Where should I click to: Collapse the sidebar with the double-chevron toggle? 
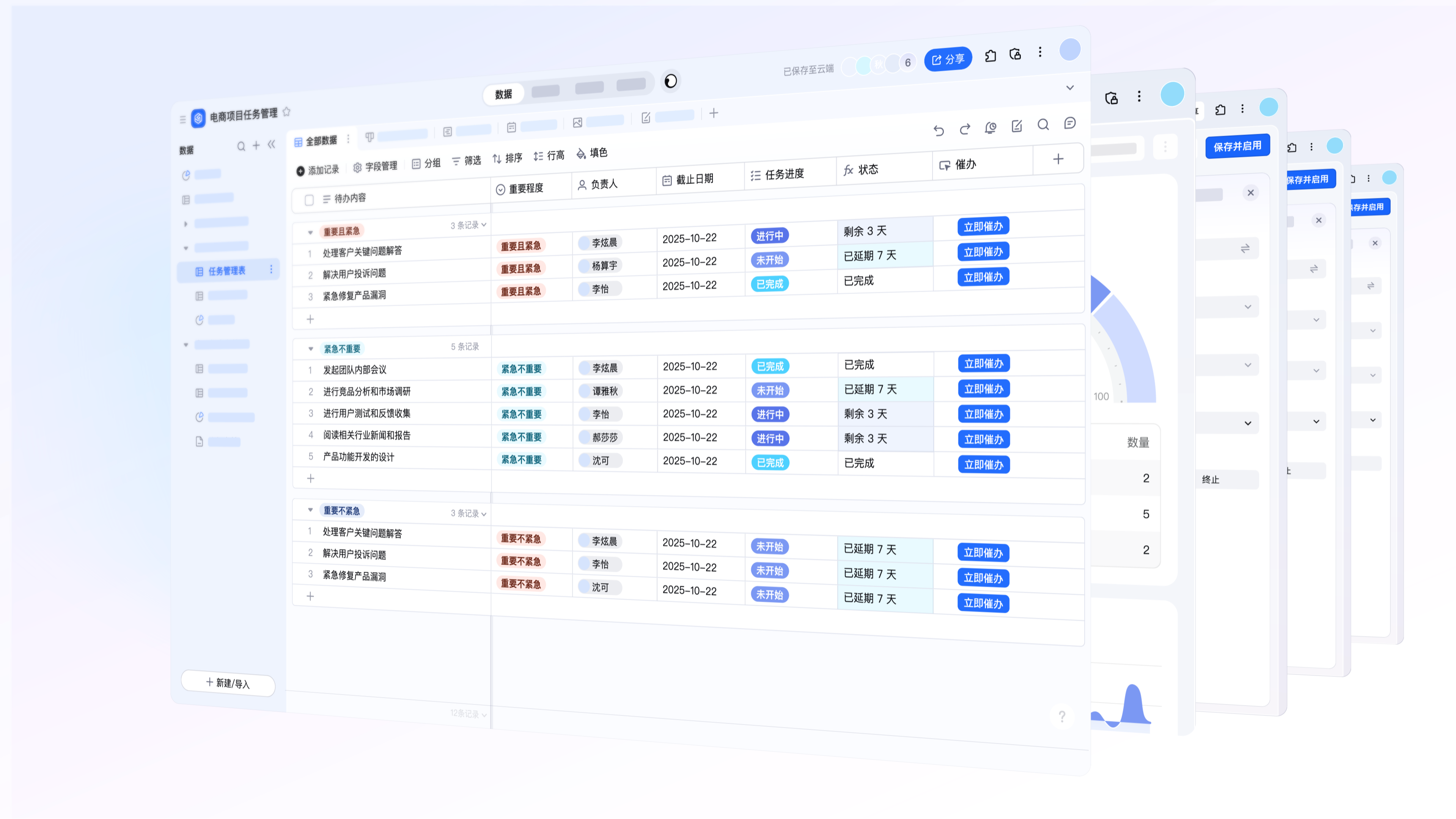point(271,145)
